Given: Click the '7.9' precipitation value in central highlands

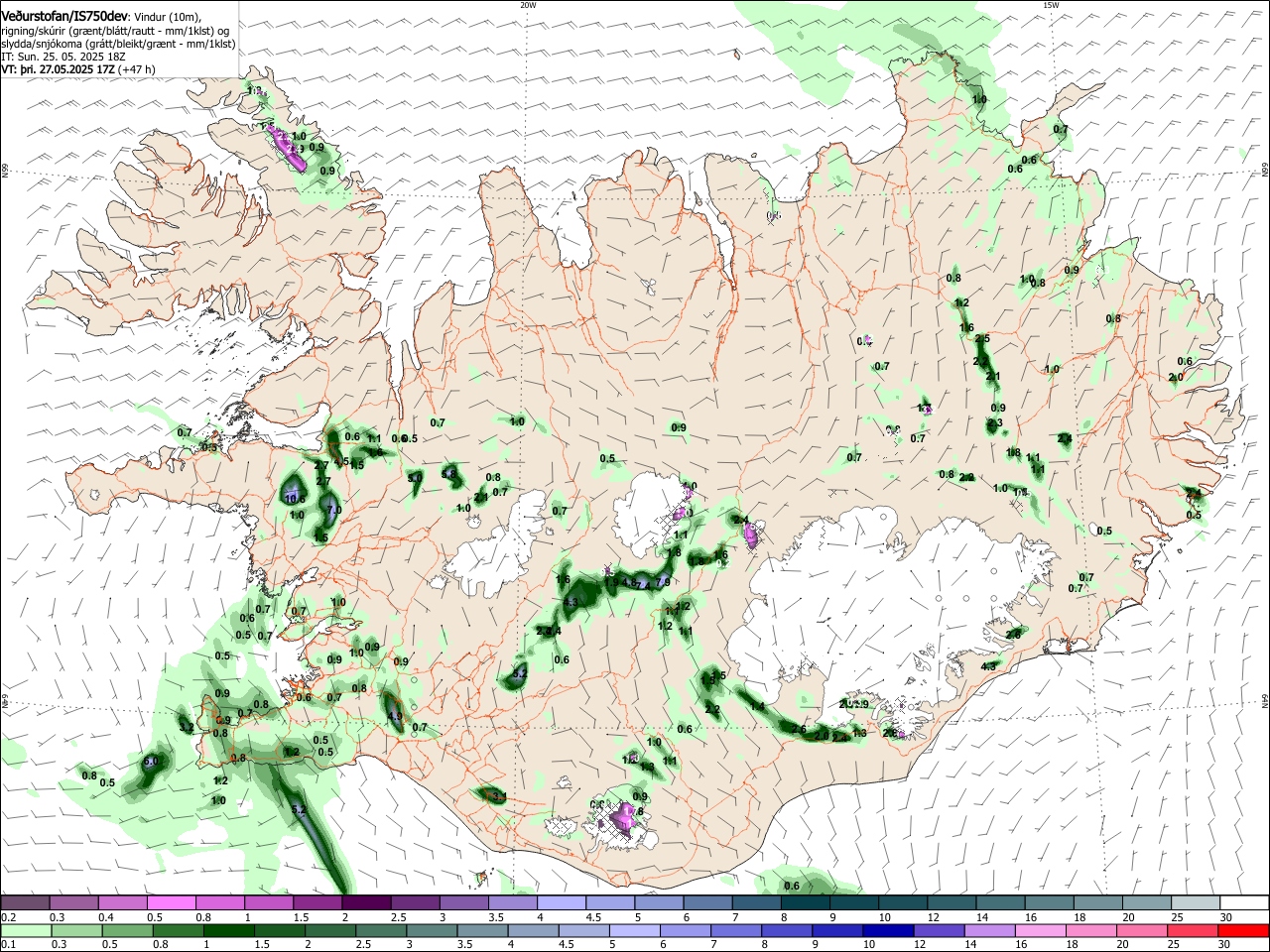Looking at the screenshot, I should [x=663, y=582].
